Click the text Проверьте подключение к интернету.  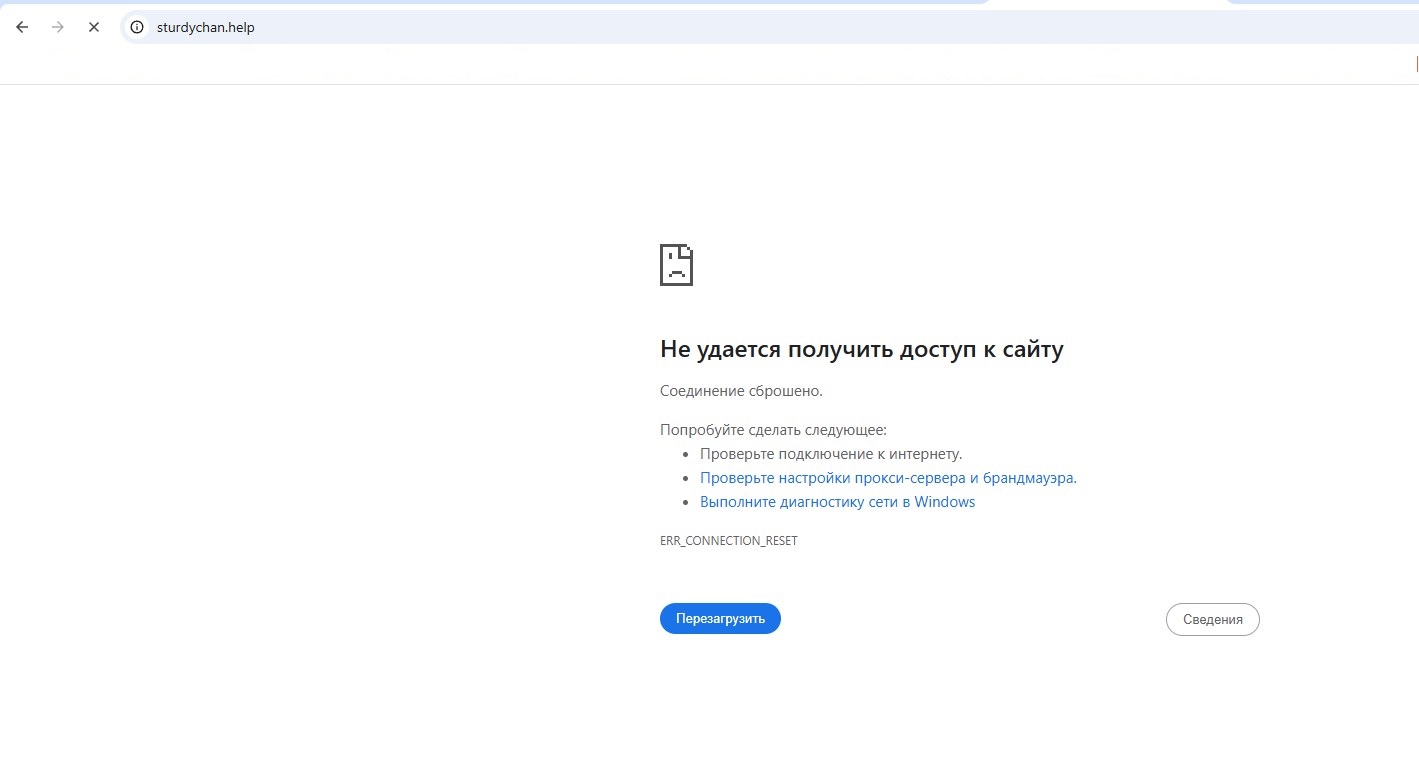tap(831, 454)
